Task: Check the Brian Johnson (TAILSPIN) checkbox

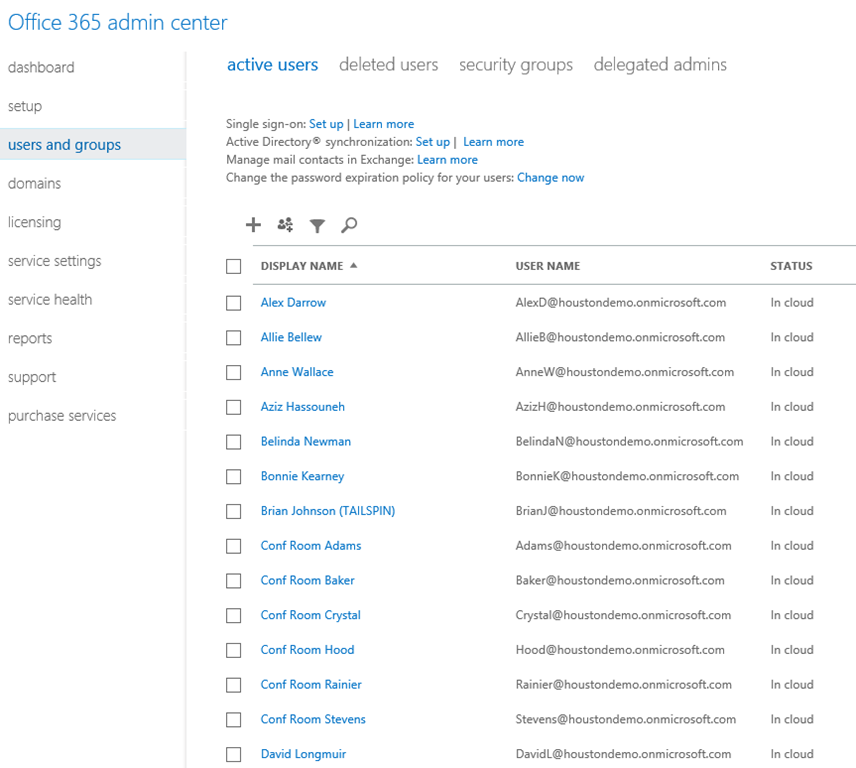Action: coord(234,511)
